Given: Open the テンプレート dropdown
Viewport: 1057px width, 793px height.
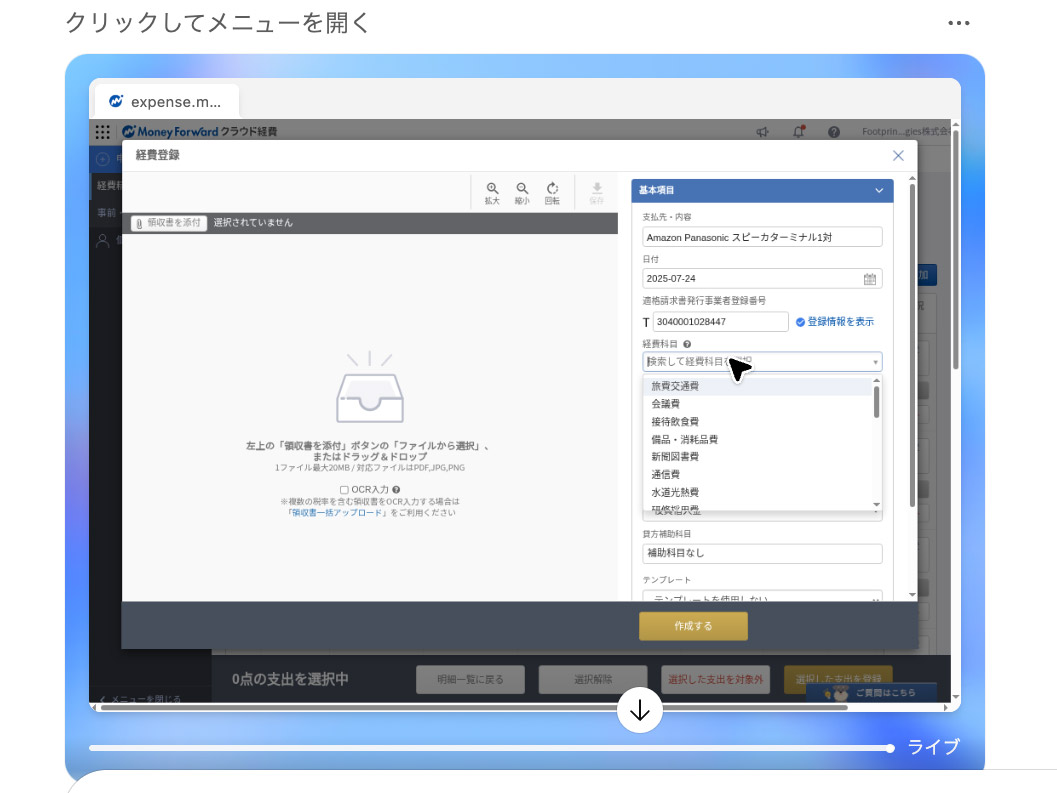Looking at the screenshot, I should click(x=762, y=597).
